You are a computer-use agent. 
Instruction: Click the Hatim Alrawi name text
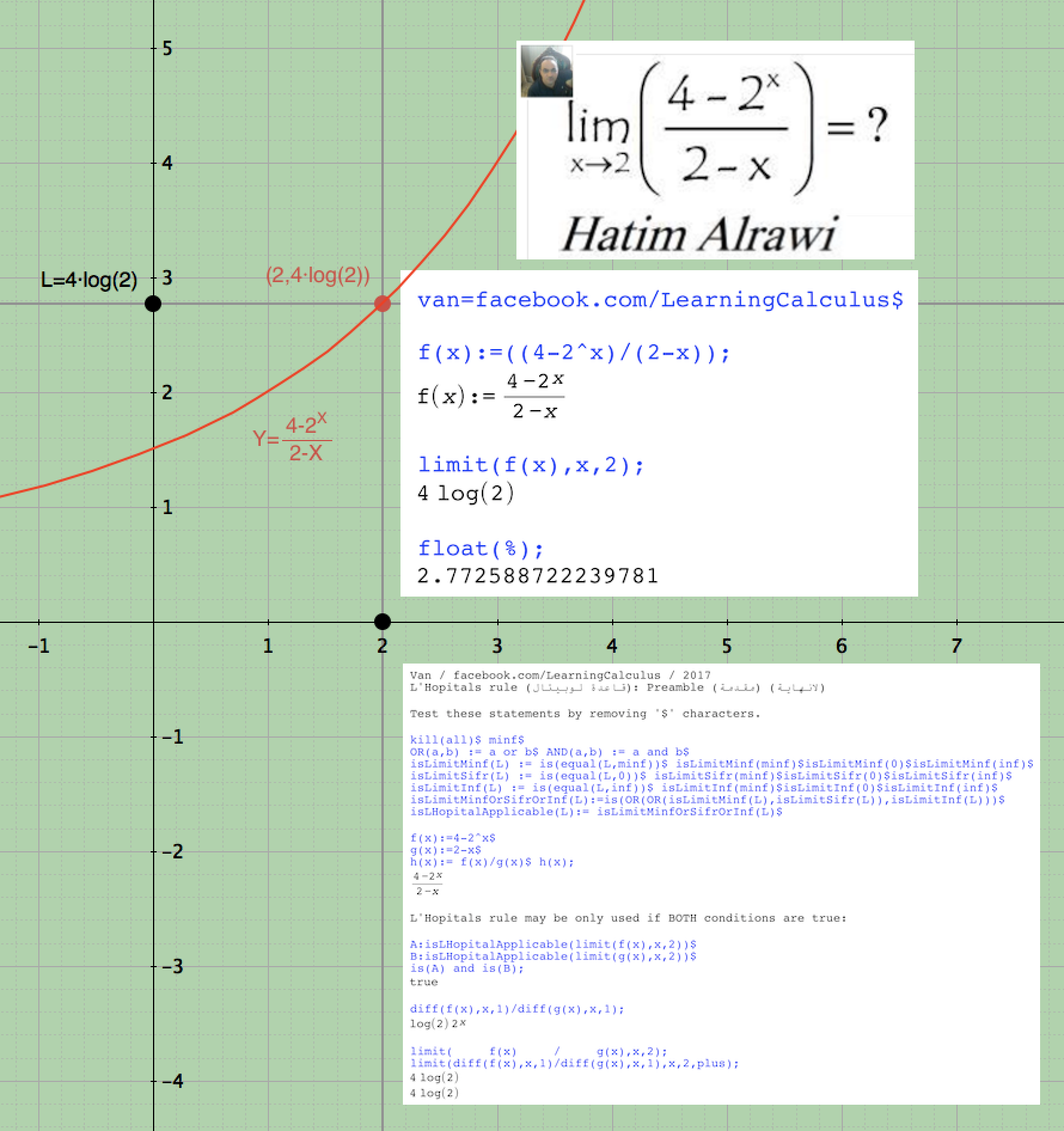(699, 234)
